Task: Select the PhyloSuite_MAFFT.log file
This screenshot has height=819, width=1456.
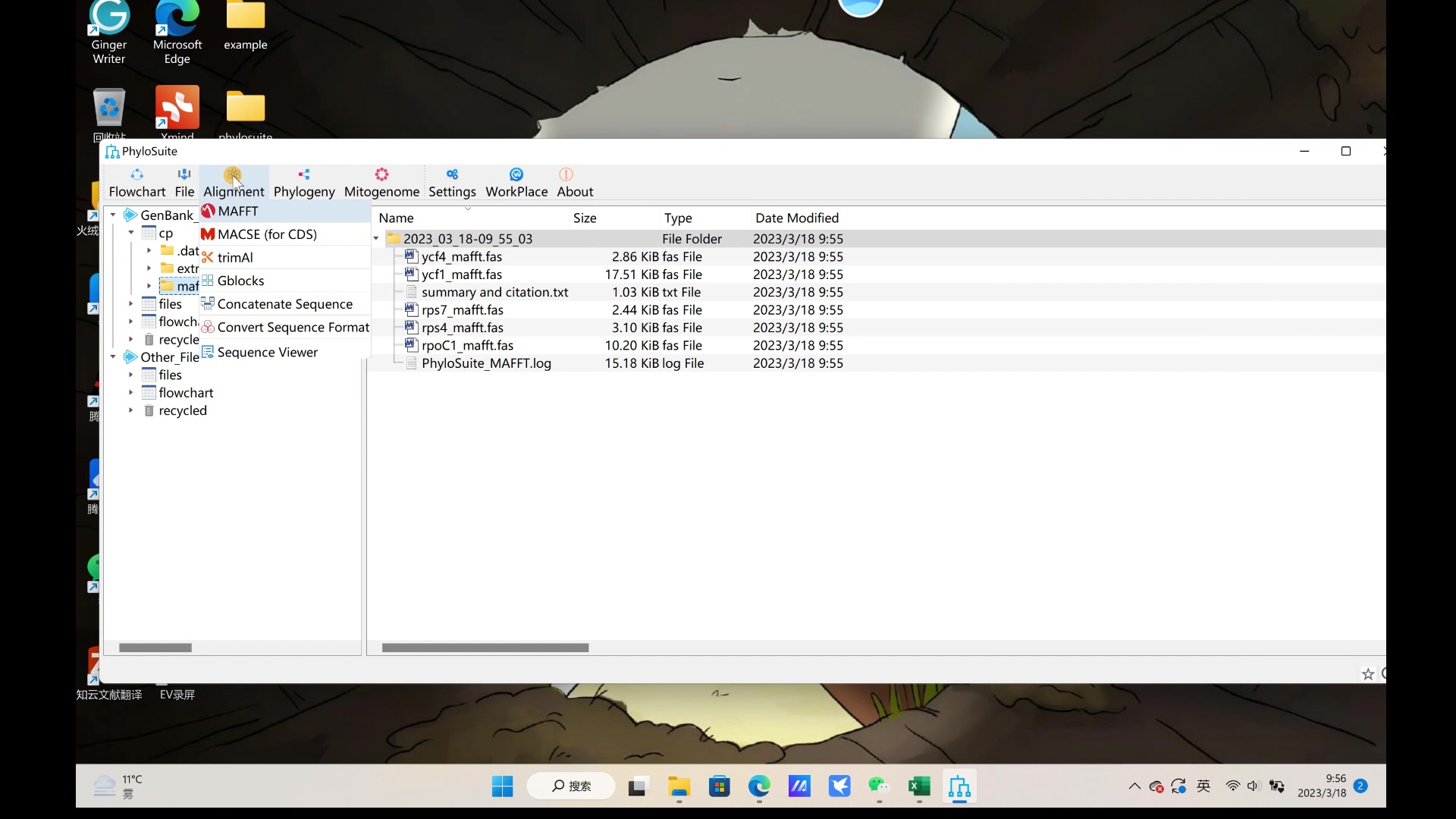Action: tap(486, 363)
